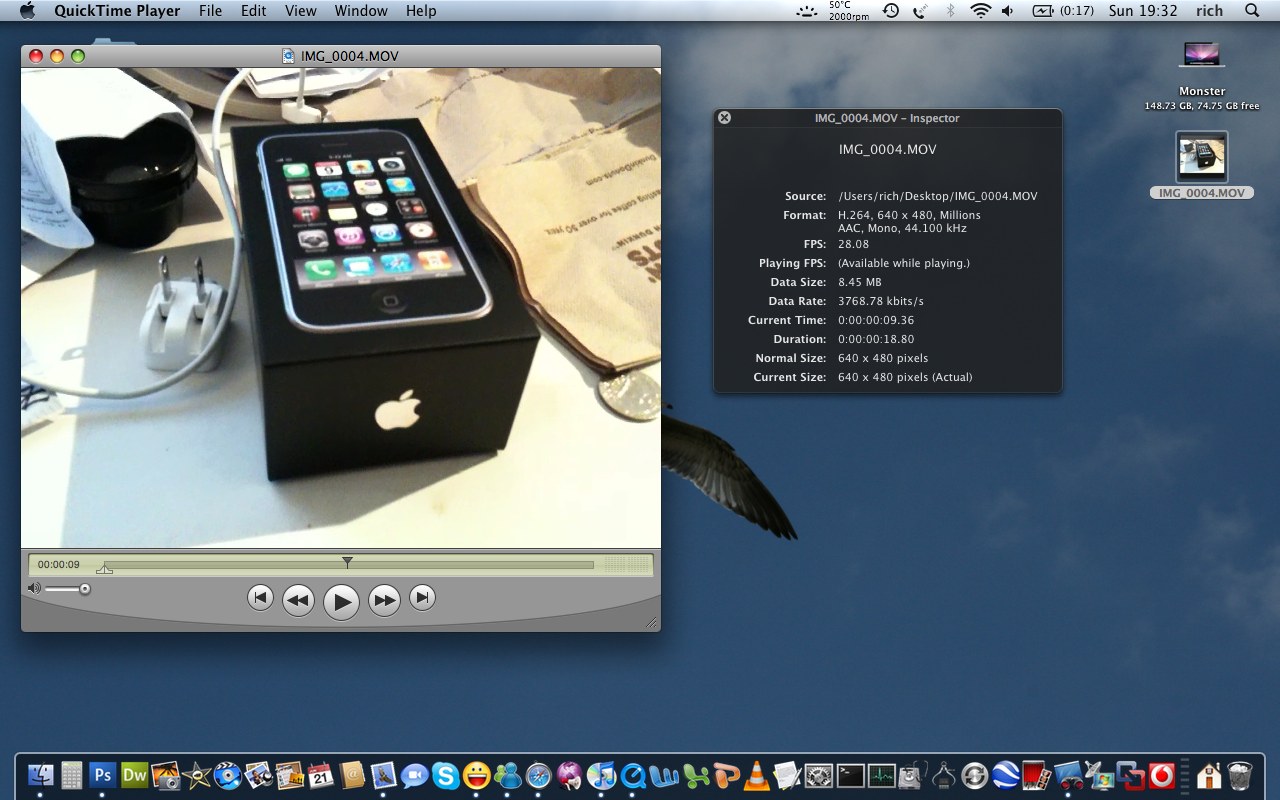
Task: Click the playhead marker on timeline
Action: [x=347, y=563]
